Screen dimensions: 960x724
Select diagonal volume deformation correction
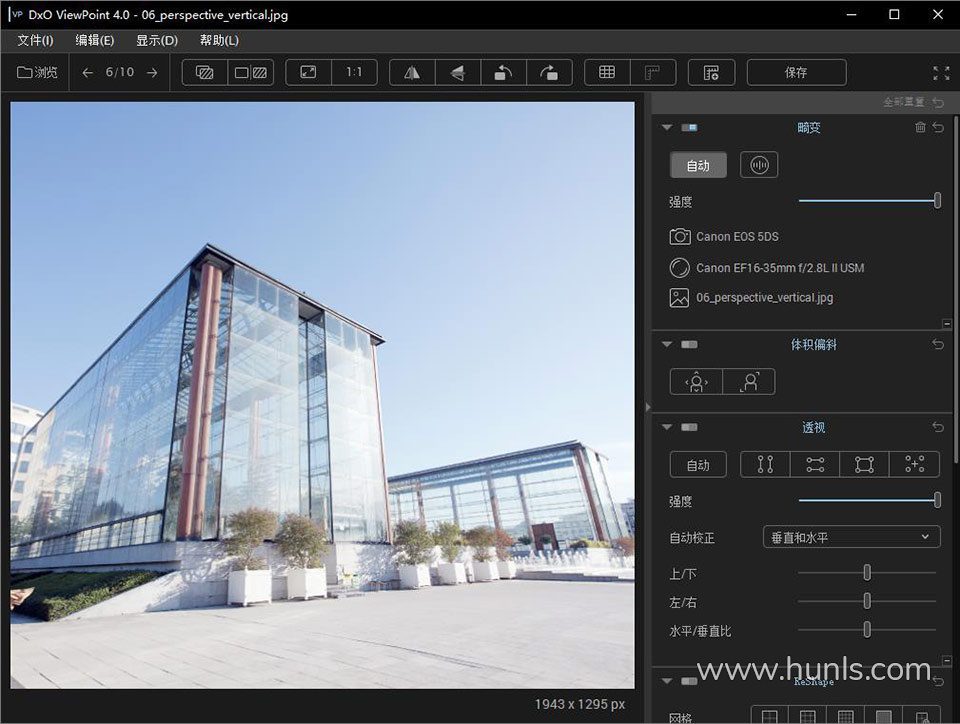(749, 382)
